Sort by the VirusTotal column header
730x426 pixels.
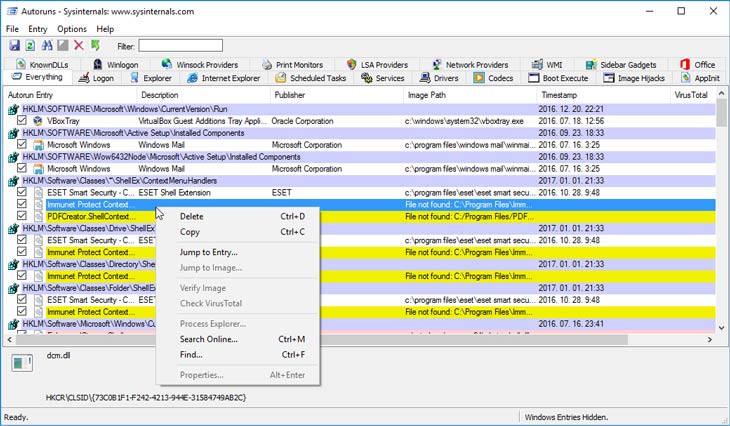[x=693, y=95]
